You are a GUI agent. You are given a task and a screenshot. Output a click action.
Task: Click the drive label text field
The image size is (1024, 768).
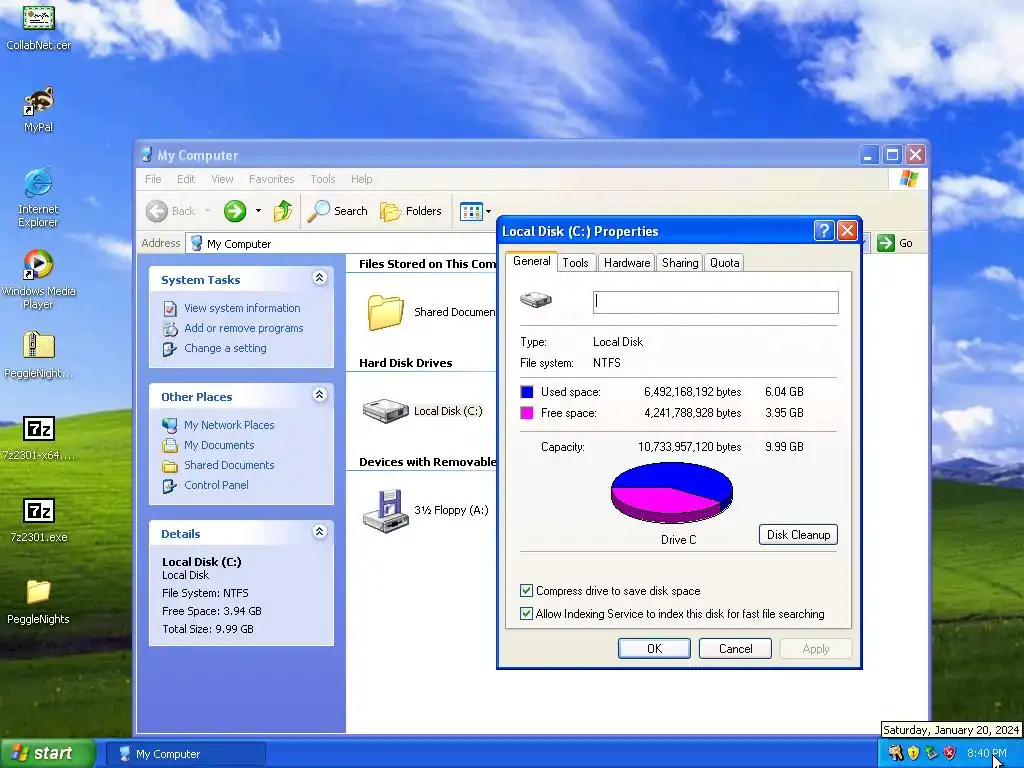pyautogui.click(x=716, y=302)
